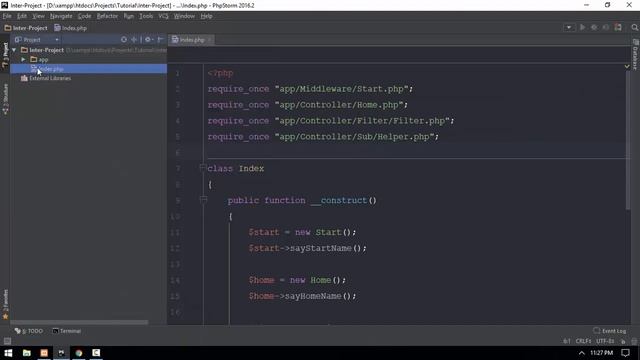Open the Database tool window strip
Screen dimensions: 640x360
(x=635, y=54)
